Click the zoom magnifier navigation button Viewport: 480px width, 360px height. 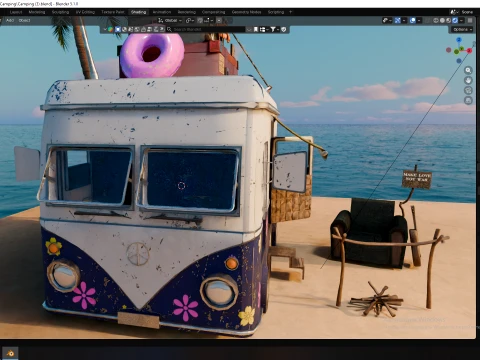[468, 70]
